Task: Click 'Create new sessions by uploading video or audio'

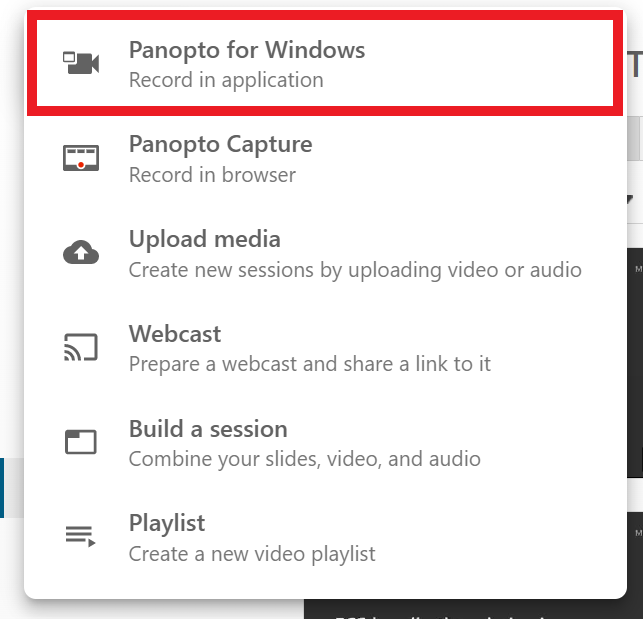Action: (355, 270)
